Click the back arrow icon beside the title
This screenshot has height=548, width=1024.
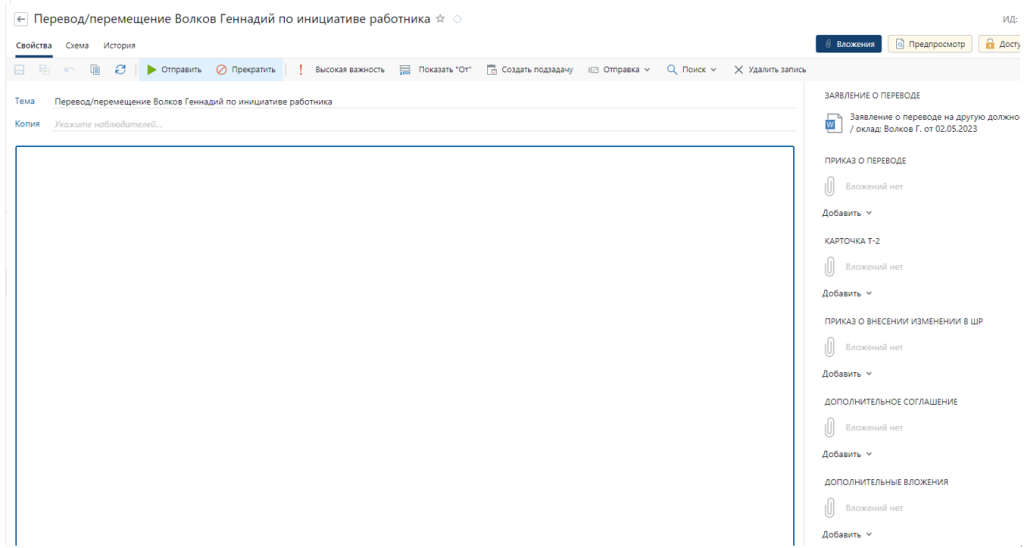(21, 19)
